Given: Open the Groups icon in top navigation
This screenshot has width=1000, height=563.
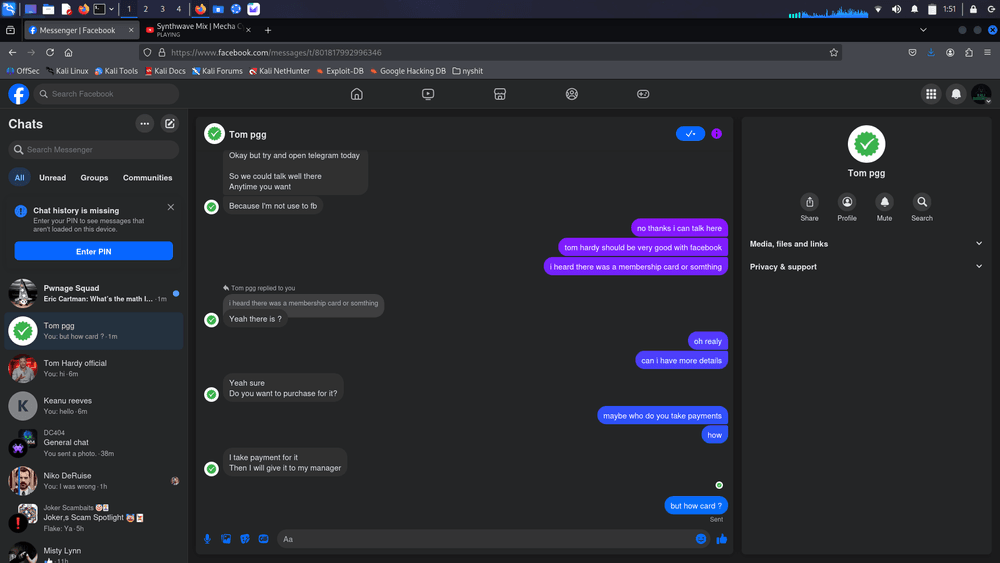Looking at the screenshot, I should (571, 94).
